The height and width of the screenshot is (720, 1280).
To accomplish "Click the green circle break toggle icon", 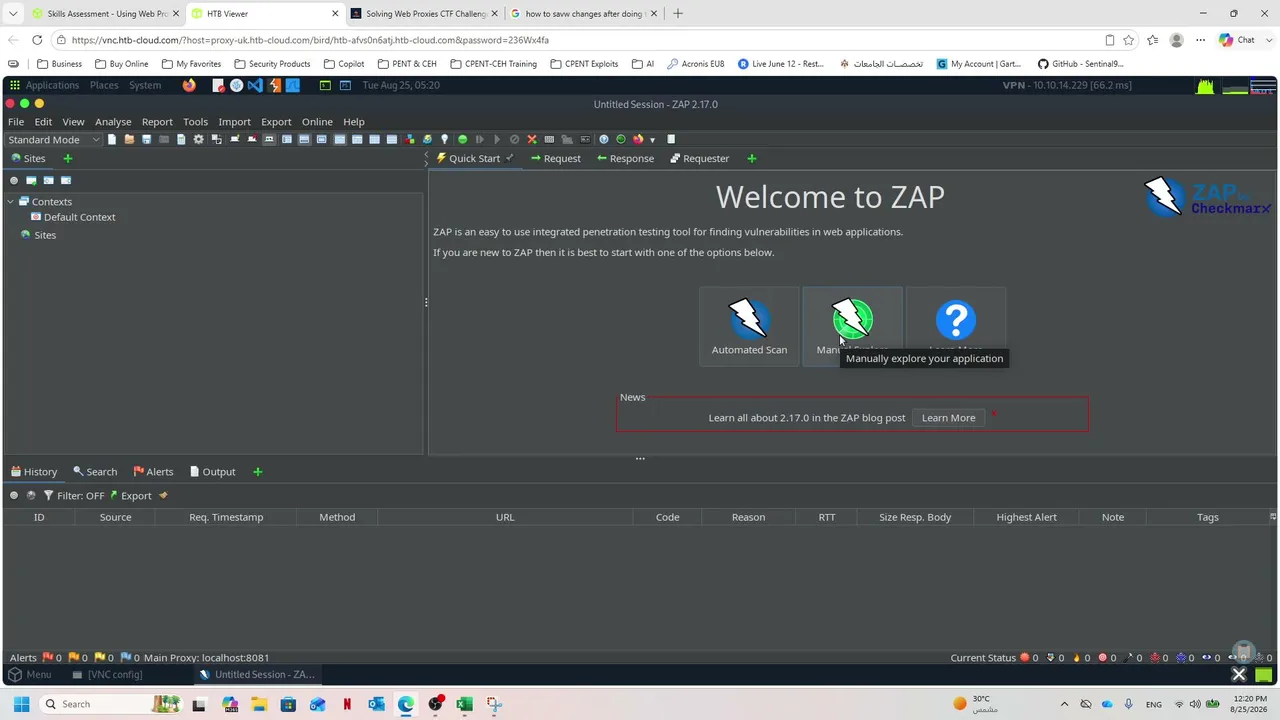I will [x=462, y=139].
